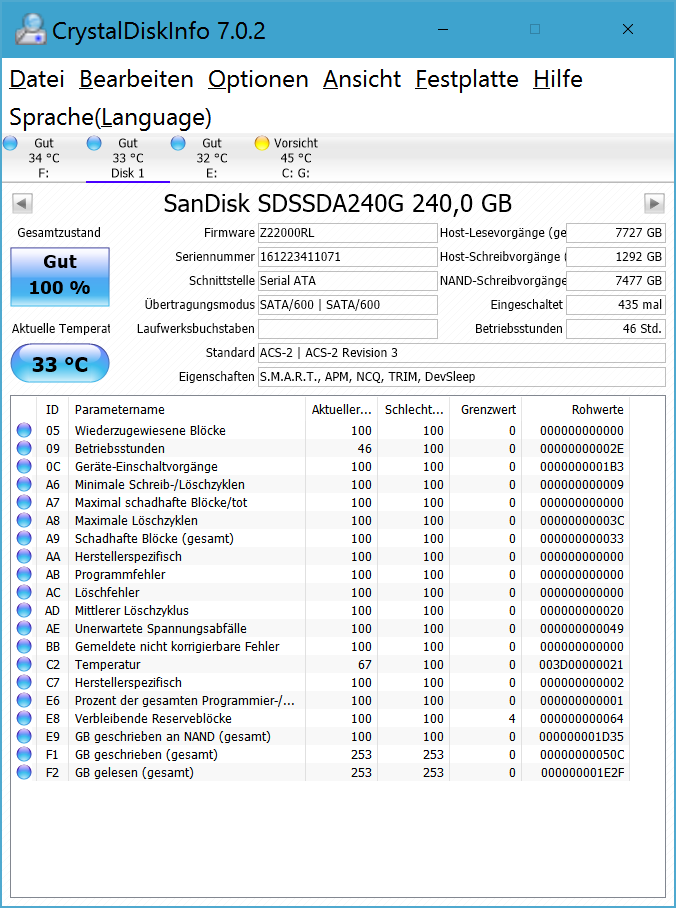
Task: Click the 33 °C temperature button
Action: [x=60, y=364]
